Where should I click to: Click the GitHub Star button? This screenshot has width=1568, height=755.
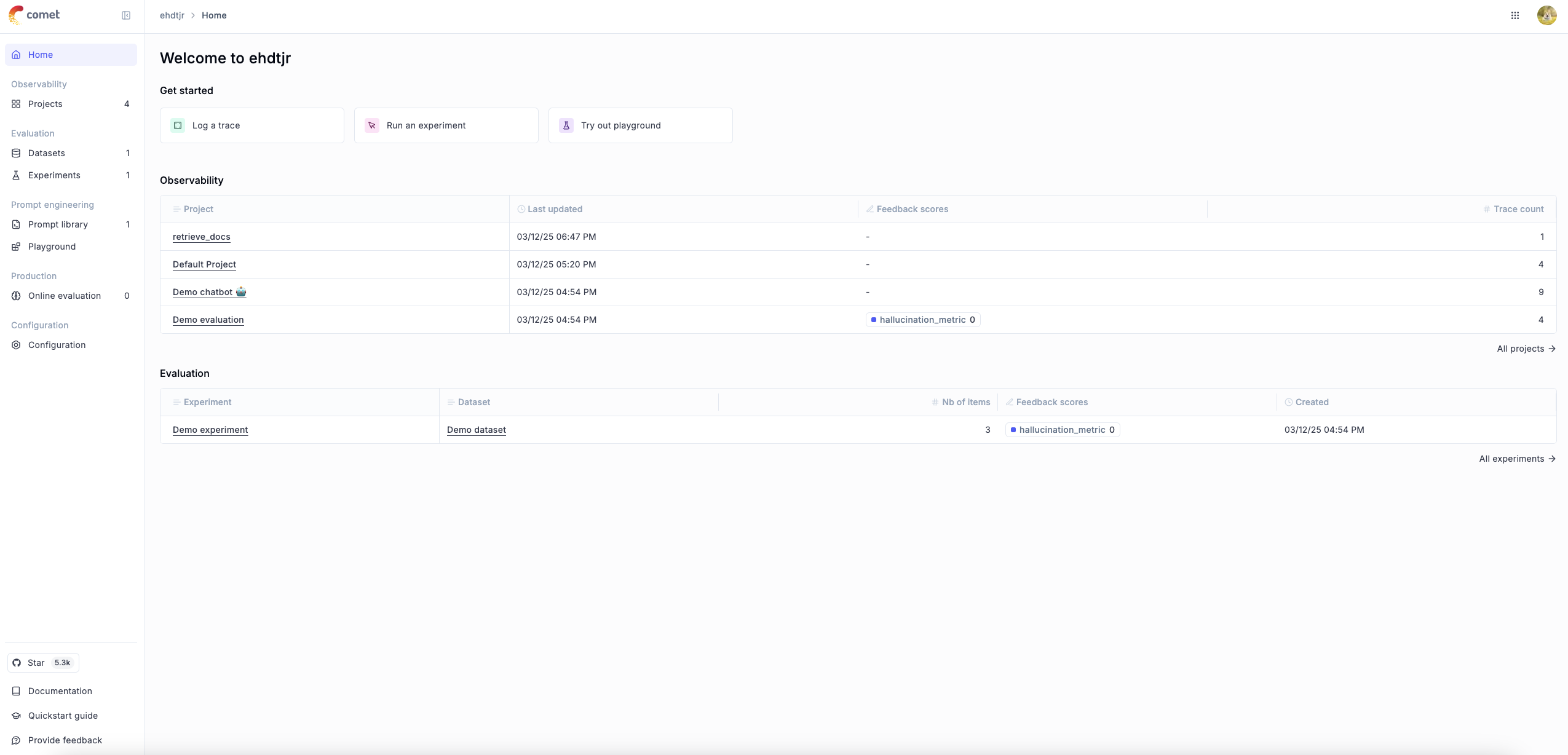point(43,663)
